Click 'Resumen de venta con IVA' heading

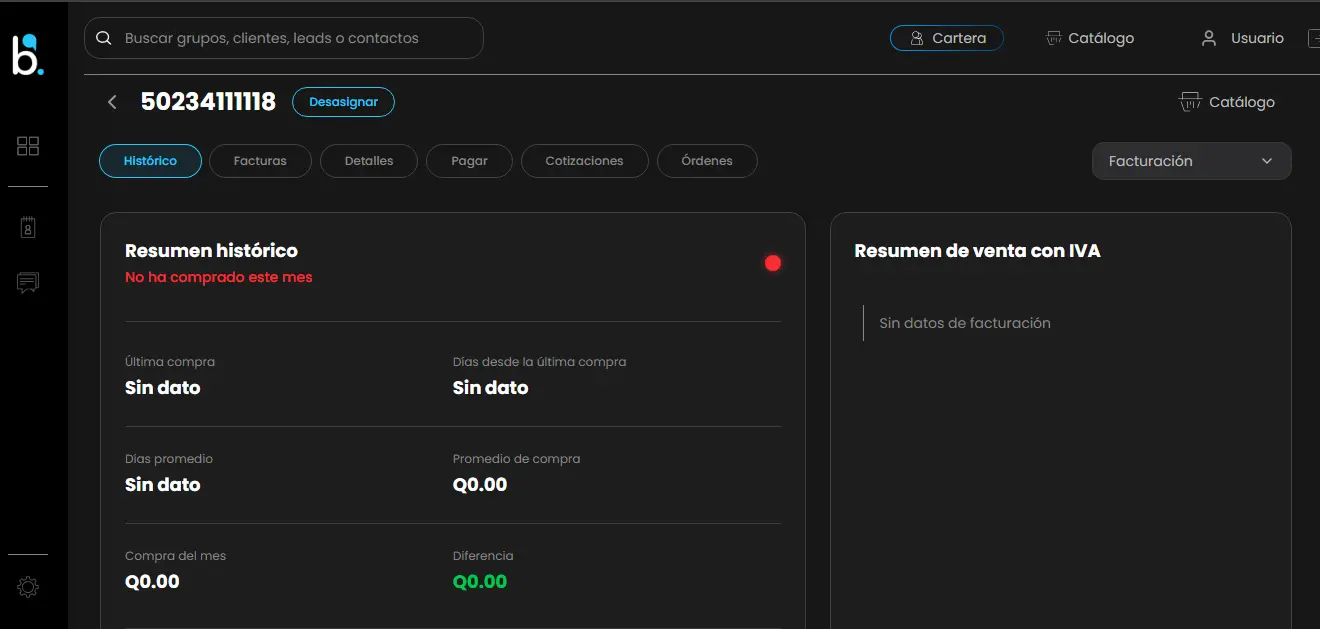click(977, 251)
